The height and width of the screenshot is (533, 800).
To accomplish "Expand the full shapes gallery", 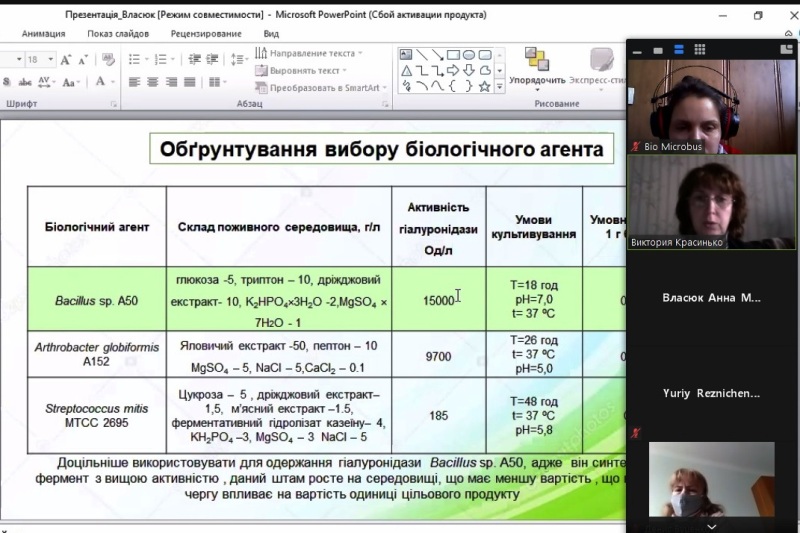I will 500,87.
